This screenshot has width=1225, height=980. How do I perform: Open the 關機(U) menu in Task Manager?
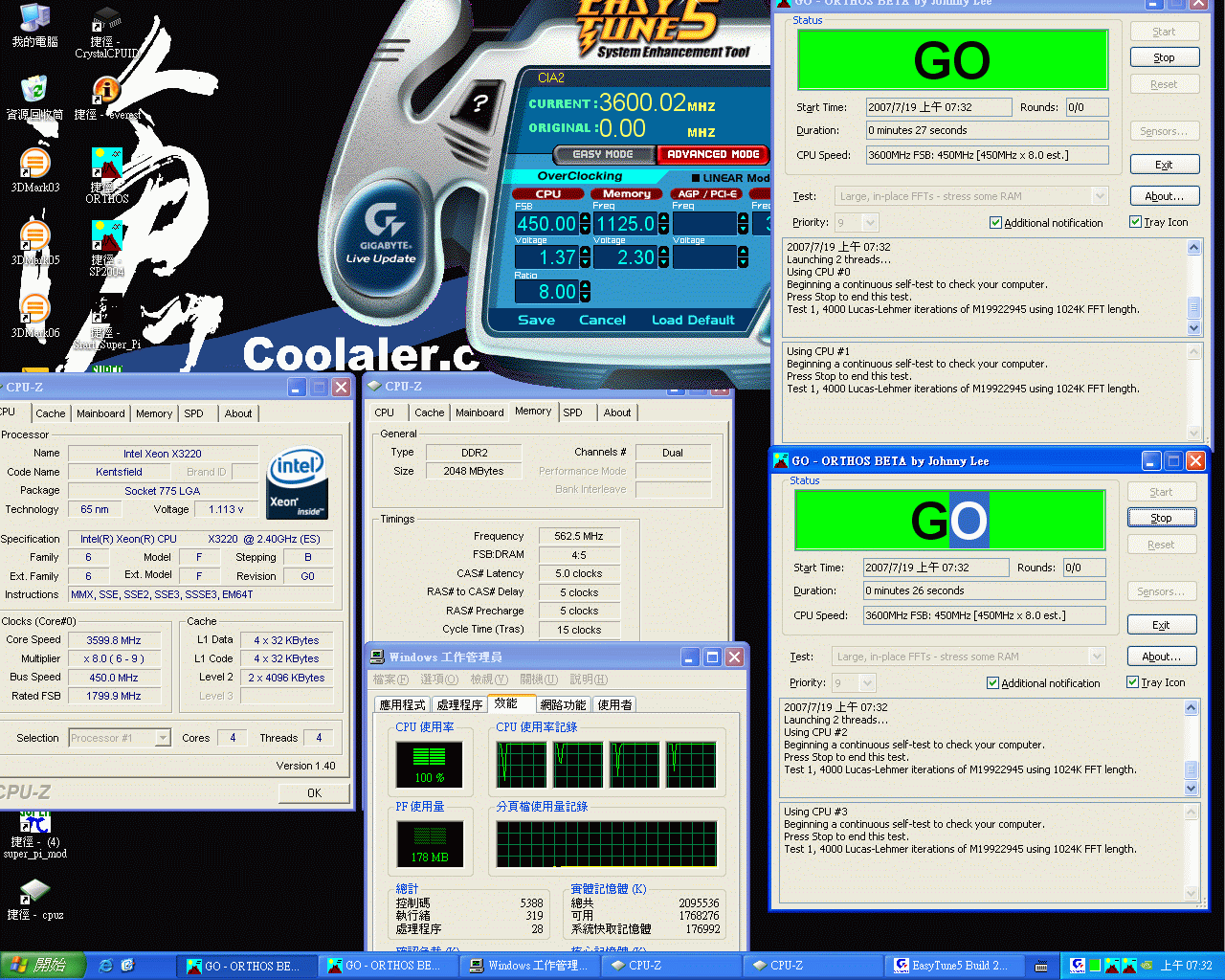pos(538,679)
